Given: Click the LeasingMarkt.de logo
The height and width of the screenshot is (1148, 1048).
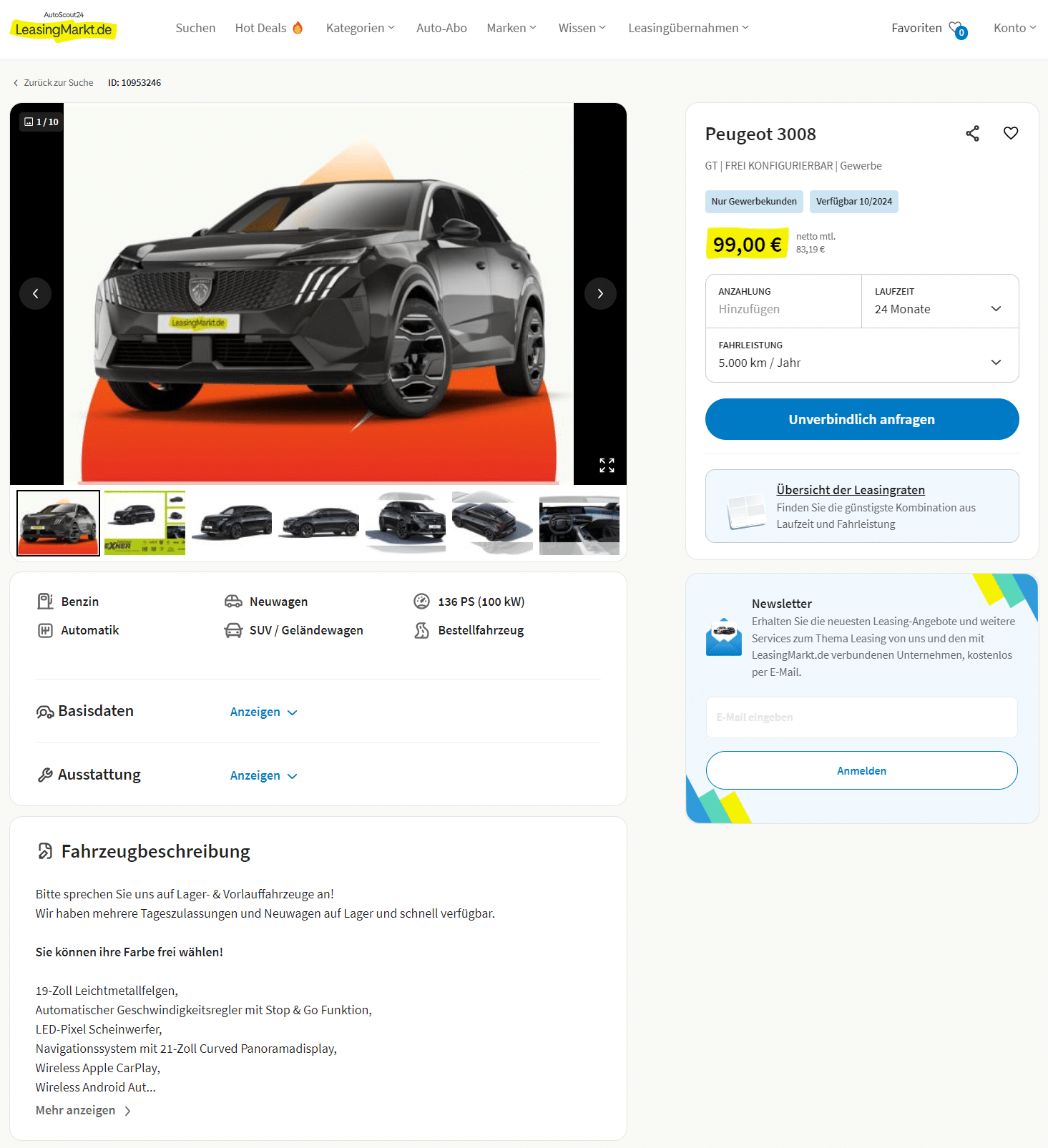Looking at the screenshot, I should [x=63, y=27].
